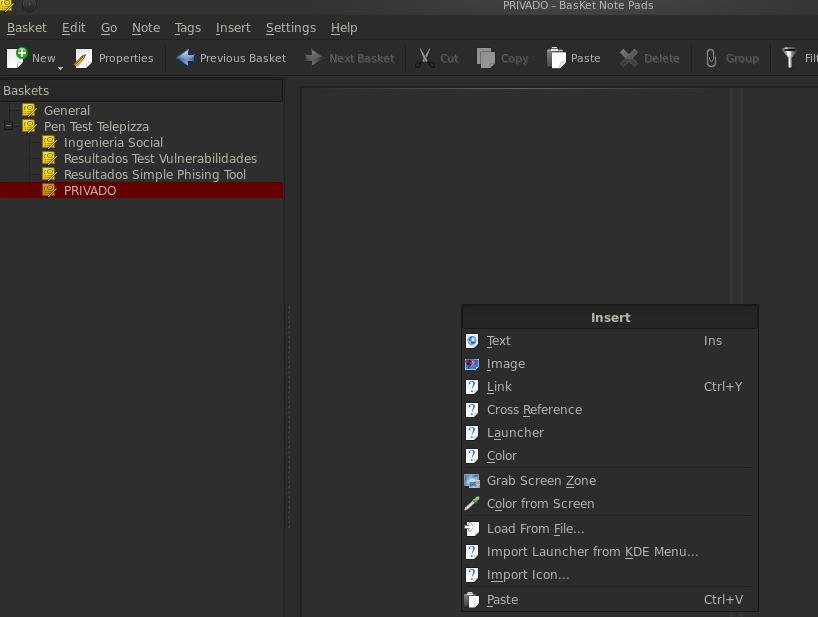
Task: Click Grab Screen Zone icon
Action: tap(472, 481)
